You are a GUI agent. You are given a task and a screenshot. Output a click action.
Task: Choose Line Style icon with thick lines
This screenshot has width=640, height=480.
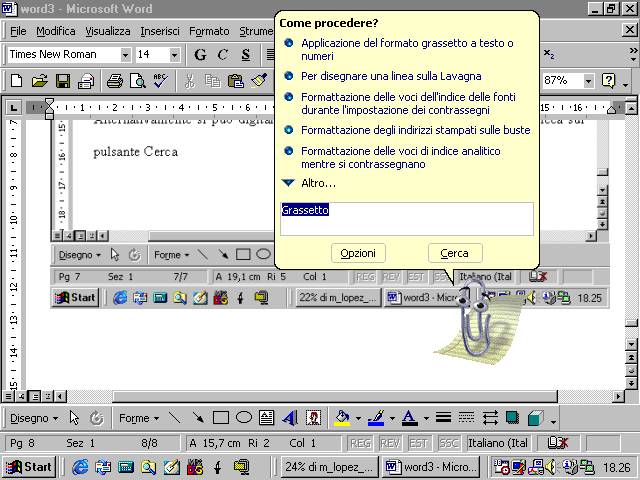(443, 418)
